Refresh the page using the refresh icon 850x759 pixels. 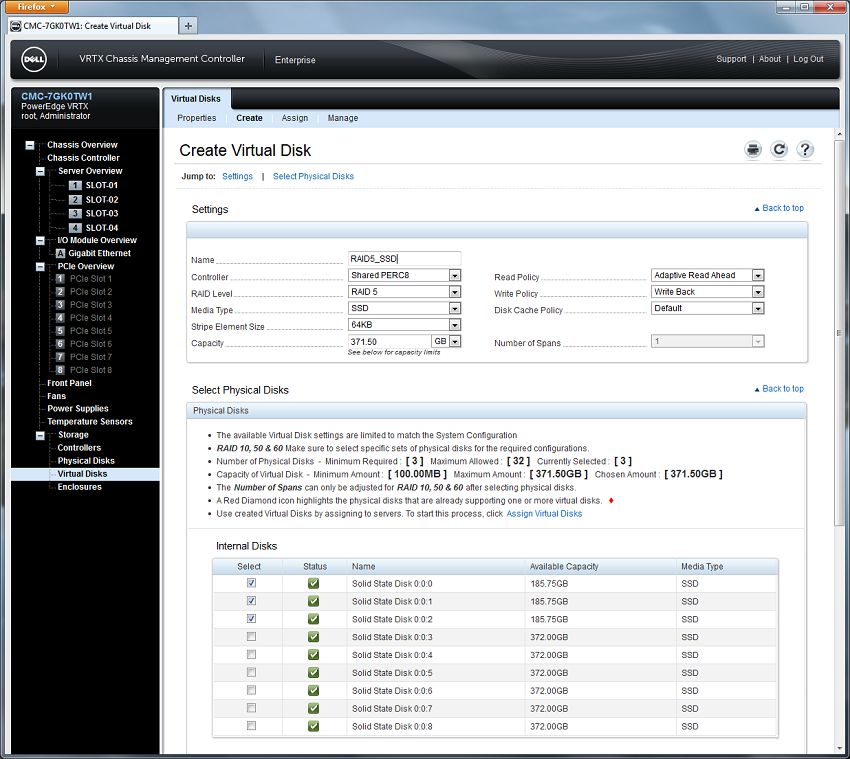[779, 149]
